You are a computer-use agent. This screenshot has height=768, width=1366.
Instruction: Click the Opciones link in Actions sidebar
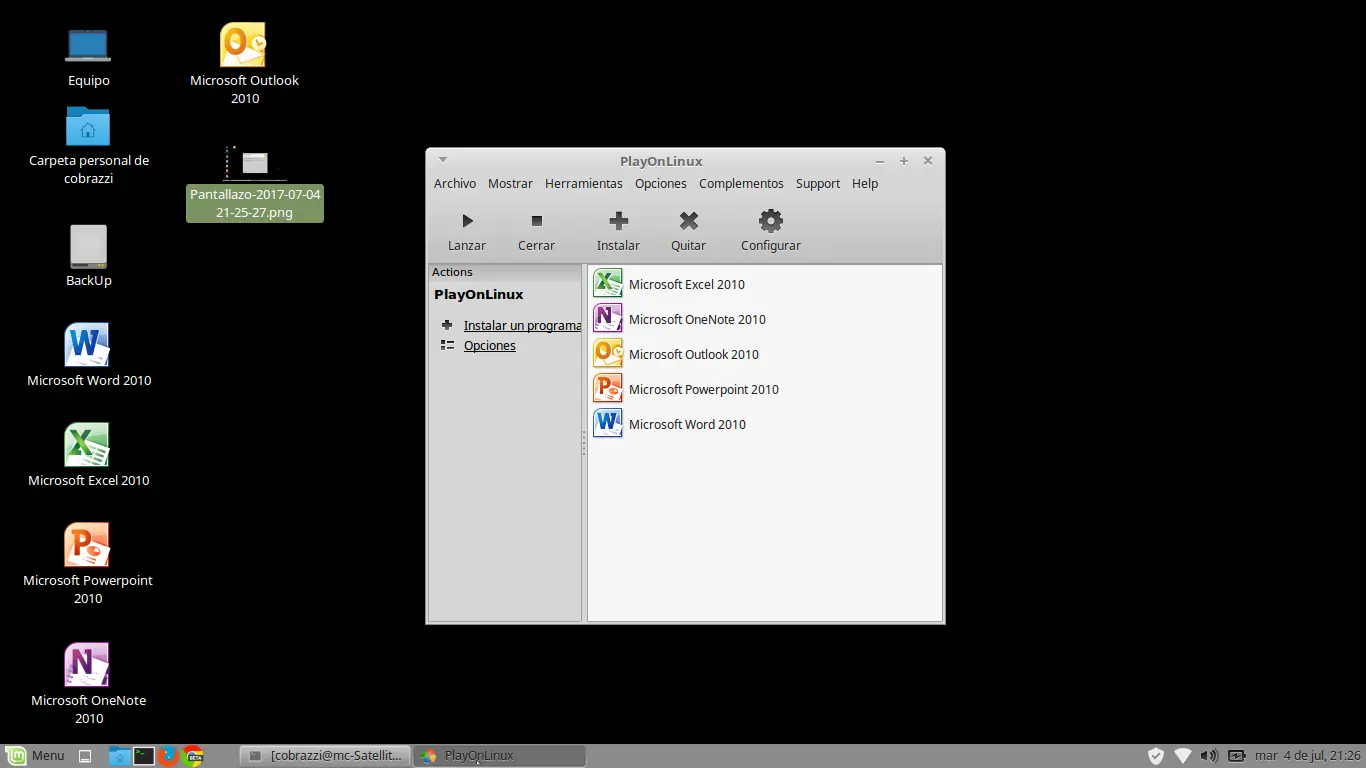click(x=490, y=345)
